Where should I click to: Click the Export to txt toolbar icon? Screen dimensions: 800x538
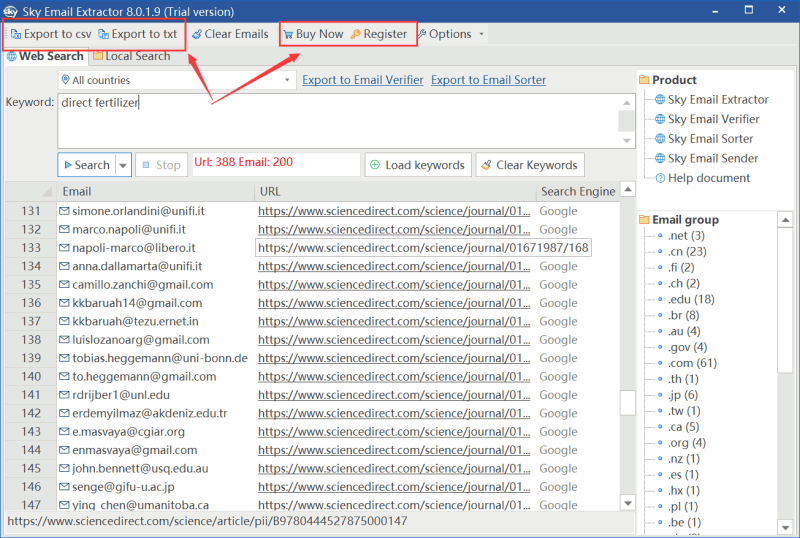(104, 34)
